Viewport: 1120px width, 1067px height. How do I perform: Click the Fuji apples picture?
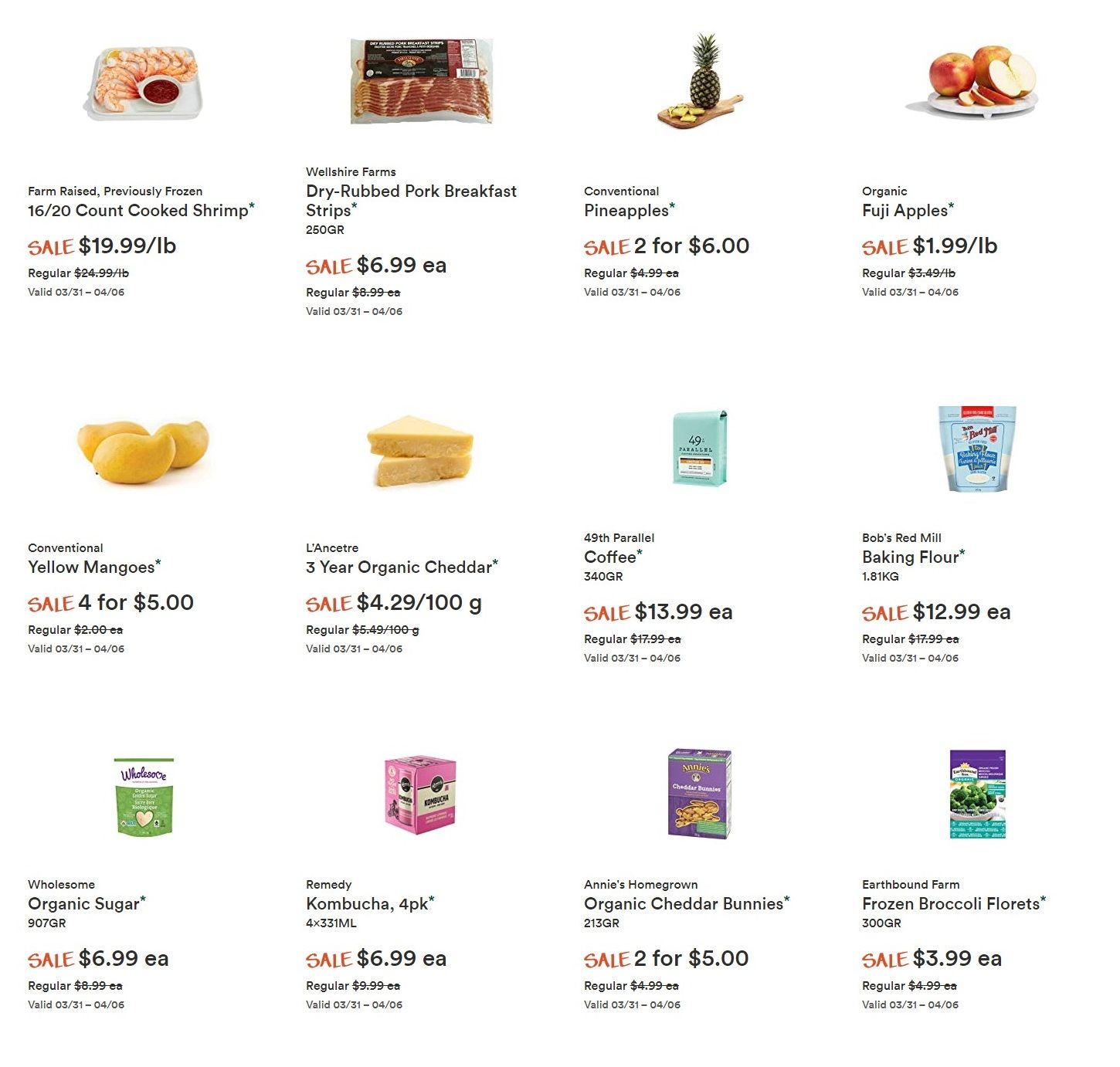pyautogui.click(x=977, y=82)
